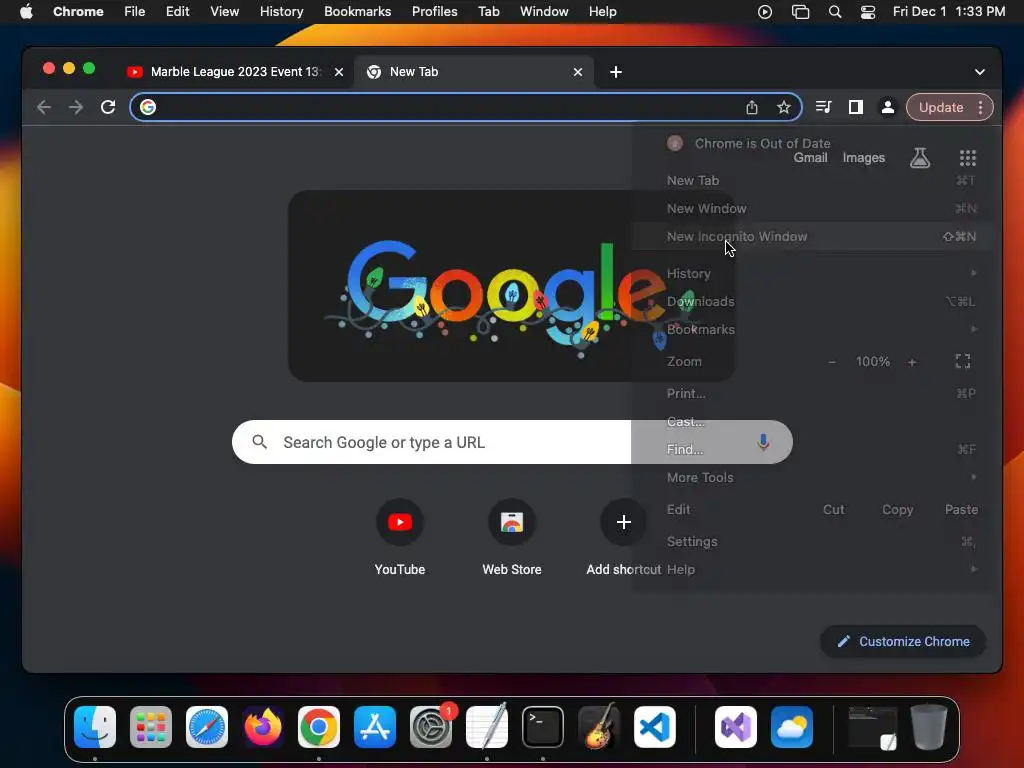Select New Tab menu item
Viewport: 1024px width, 768px height.
pyautogui.click(x=813, y=181)
